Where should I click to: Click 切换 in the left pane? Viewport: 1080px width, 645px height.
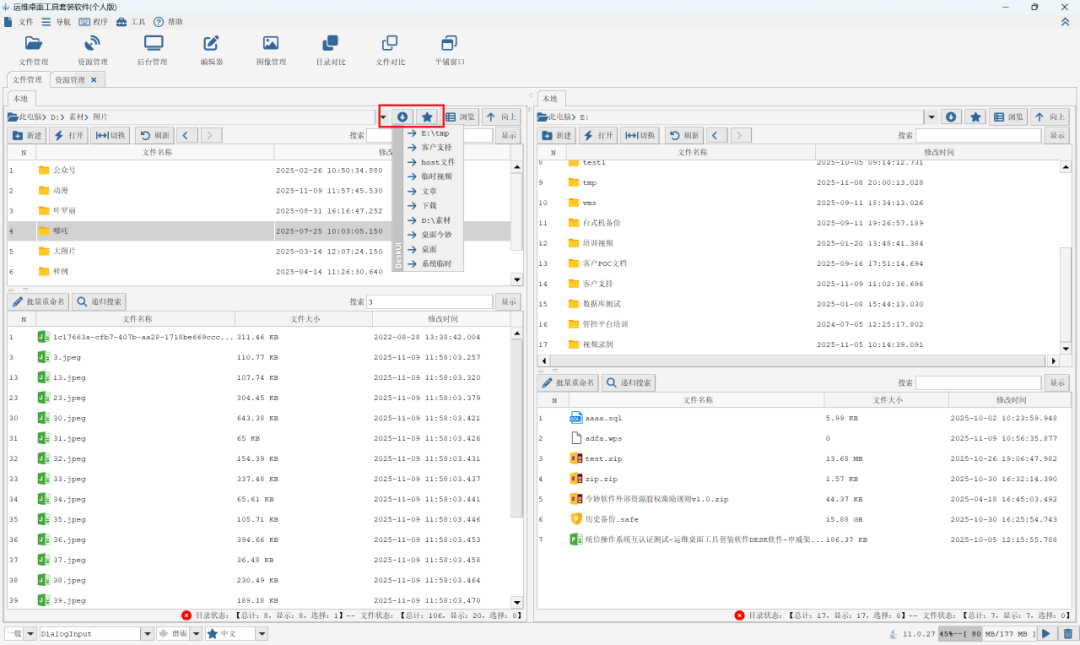pos(110,135)
